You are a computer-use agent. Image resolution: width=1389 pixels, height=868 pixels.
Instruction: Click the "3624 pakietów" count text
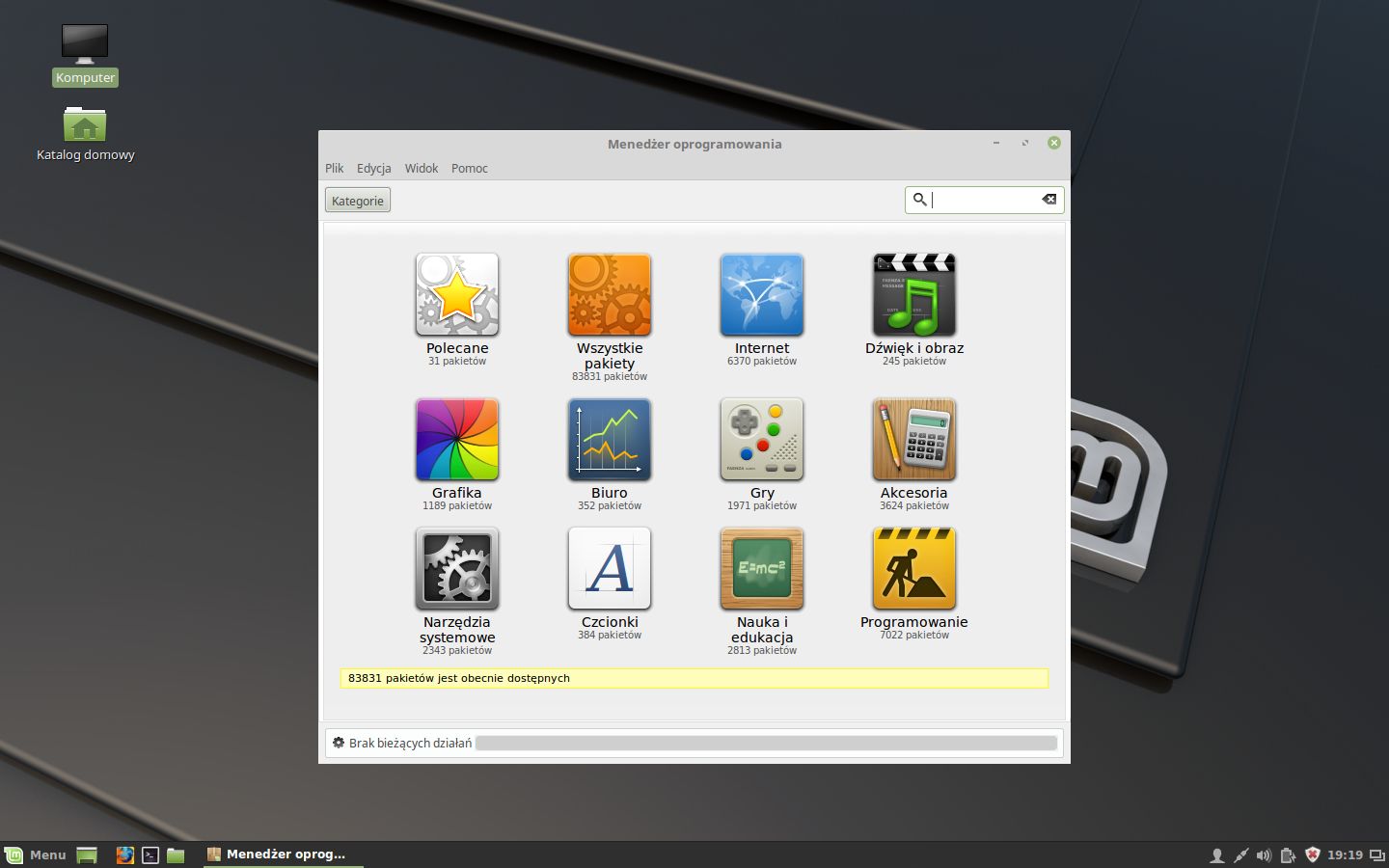tap(914, 506)
